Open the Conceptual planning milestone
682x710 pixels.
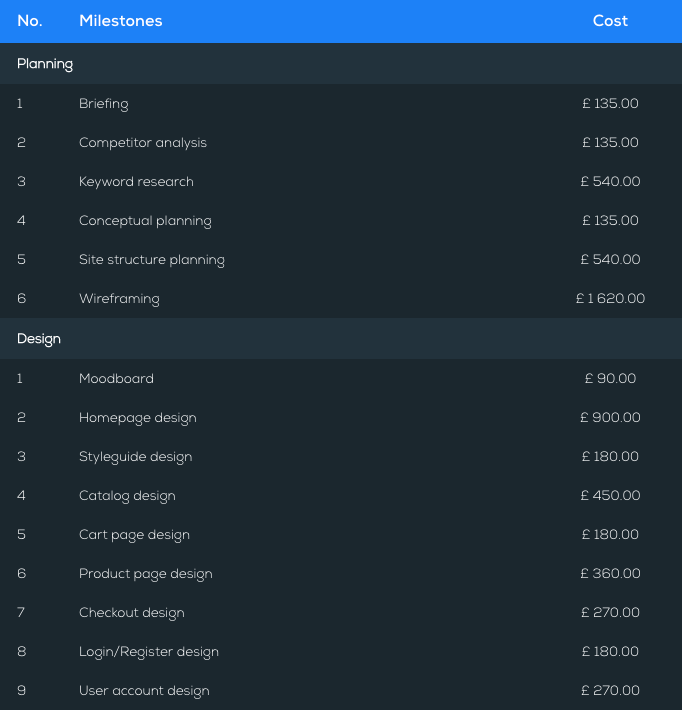[x=145, y=221]
